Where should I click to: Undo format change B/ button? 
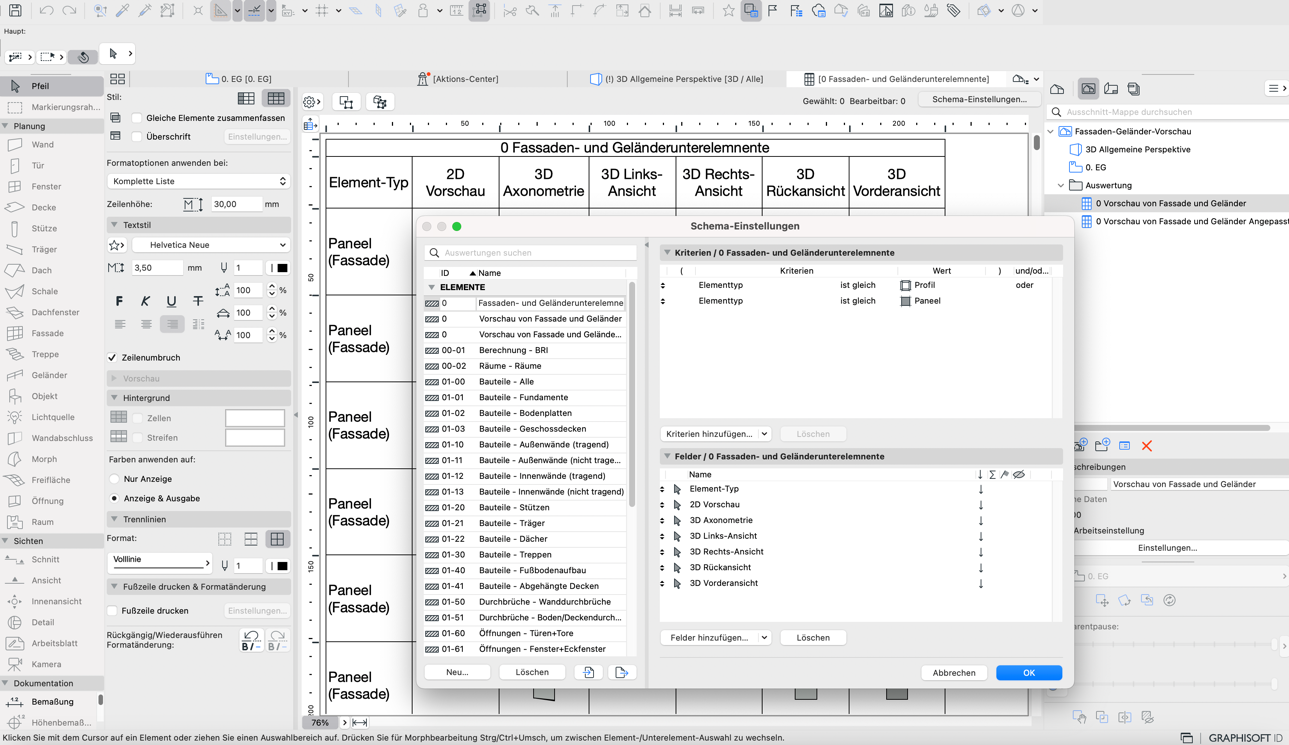click(251, 640)
